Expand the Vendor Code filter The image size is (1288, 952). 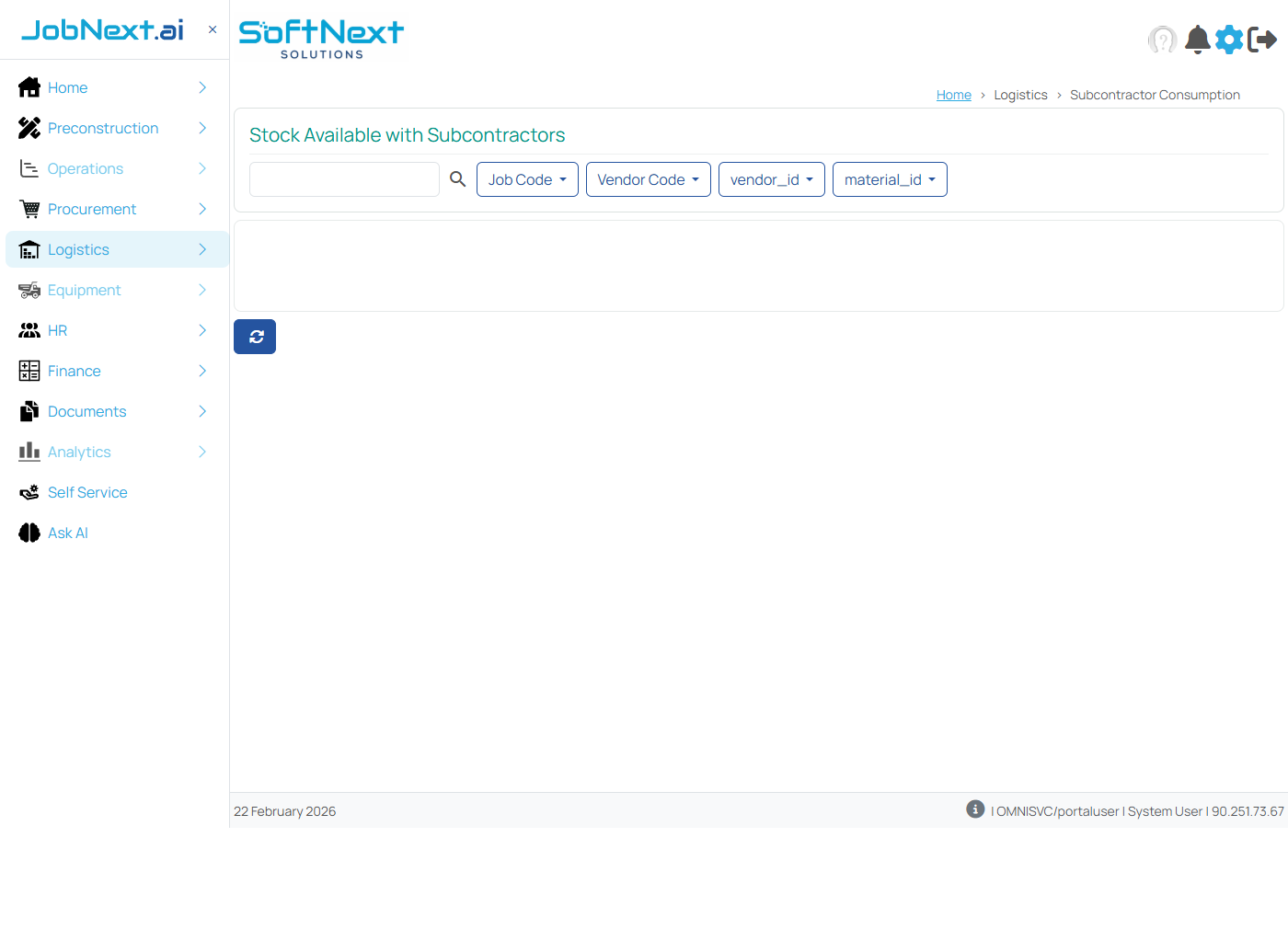click(648, 179)
